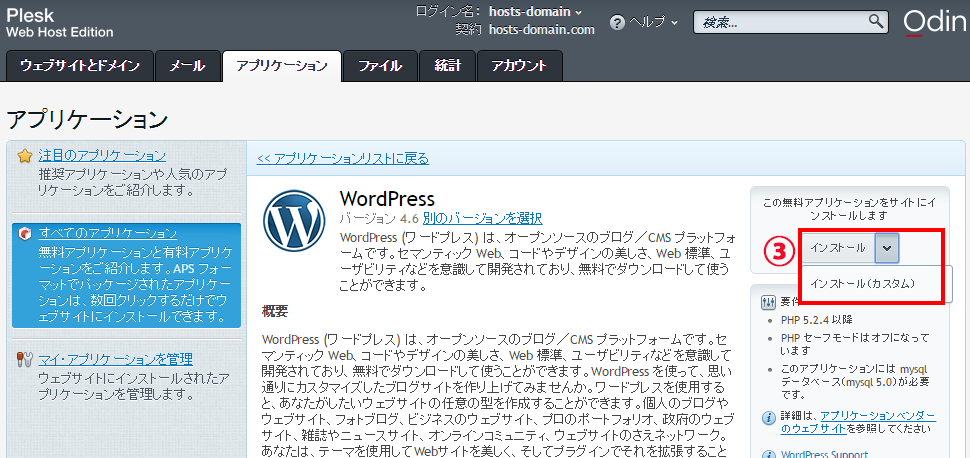Click the requirements sliders icon

(x=768, y=302)
